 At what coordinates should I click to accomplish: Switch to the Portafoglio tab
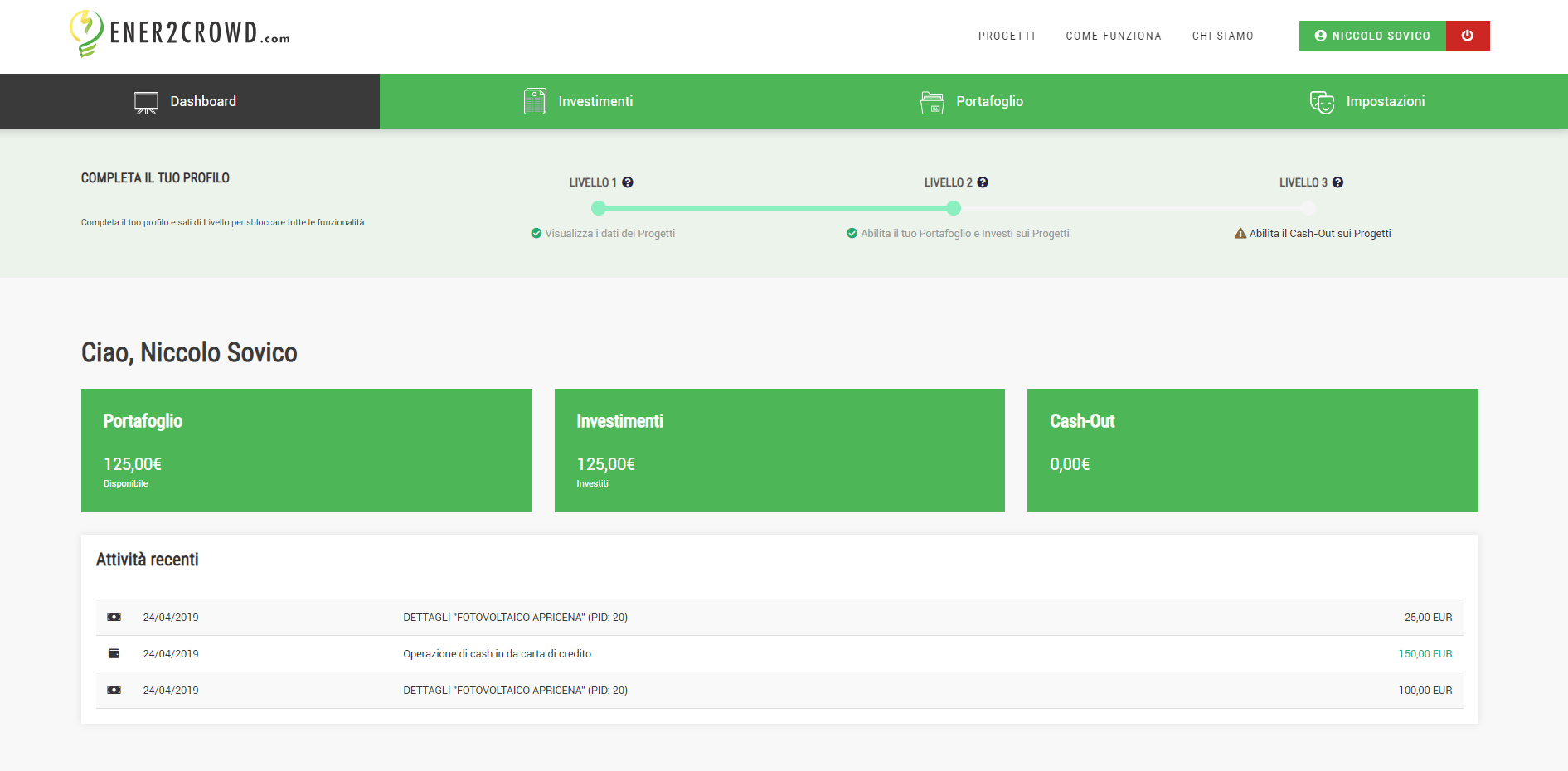tap(972, 101)
